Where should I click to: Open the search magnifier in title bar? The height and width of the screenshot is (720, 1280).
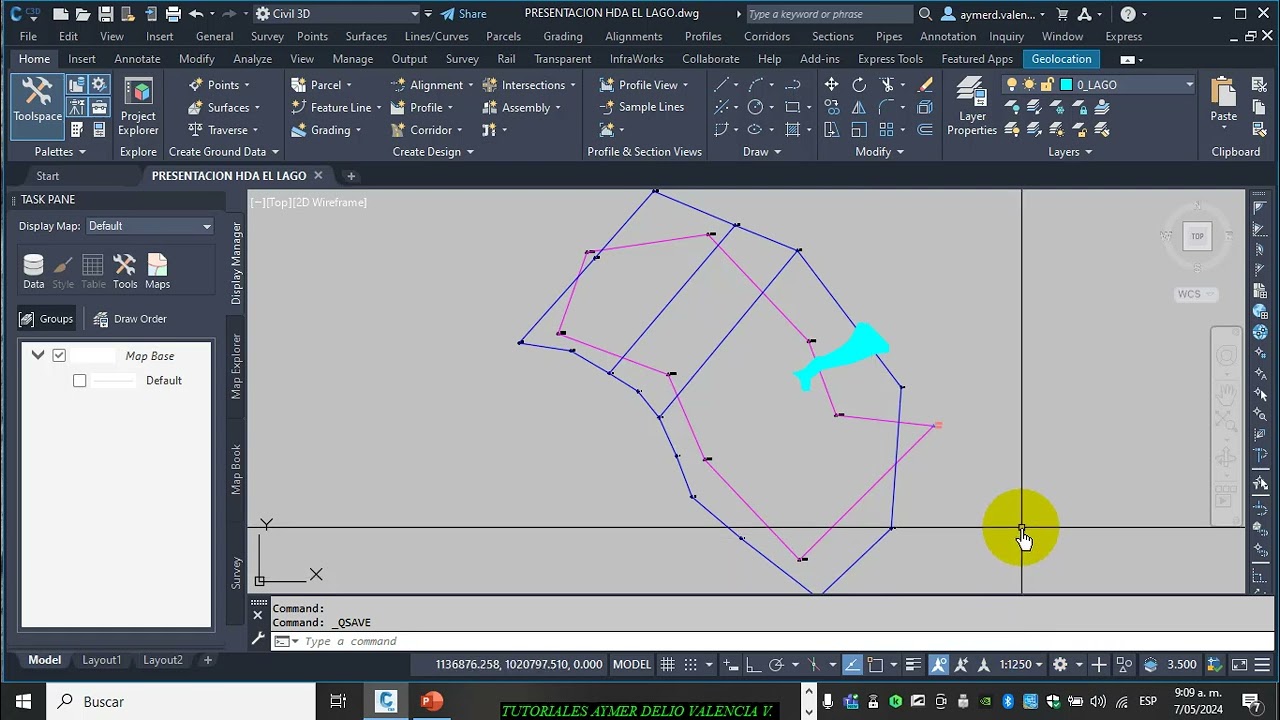click(x=925, y=14)
